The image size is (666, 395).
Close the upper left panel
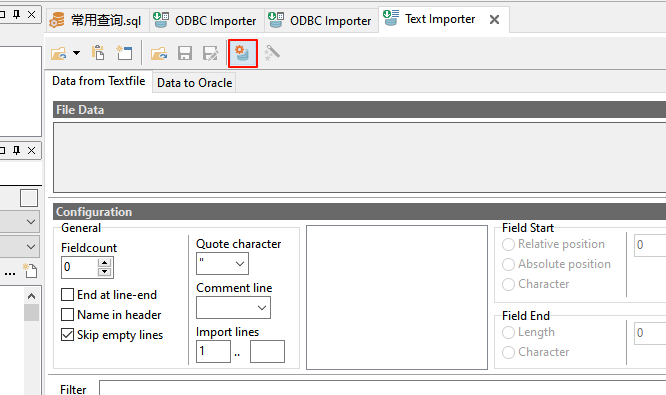[x=31, y=14]
